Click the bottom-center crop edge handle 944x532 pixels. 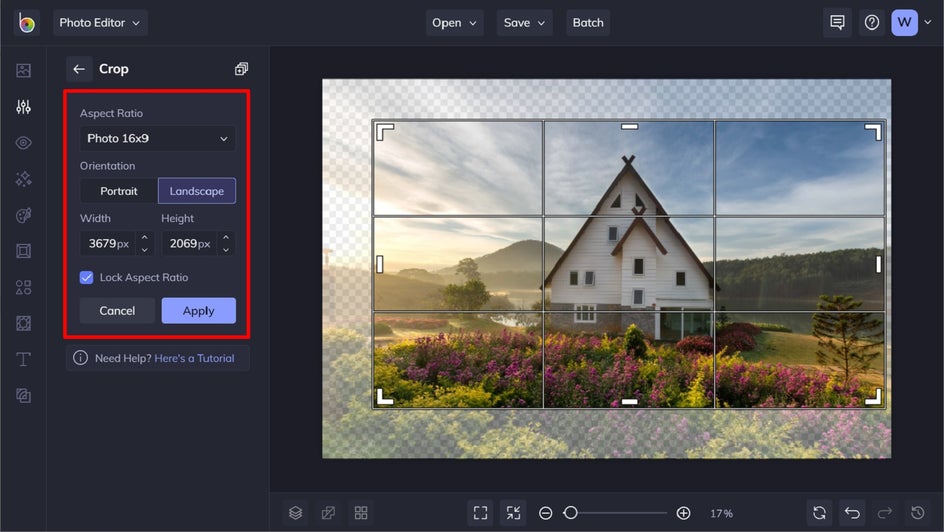pyautogui.click(x=630, y=401)
